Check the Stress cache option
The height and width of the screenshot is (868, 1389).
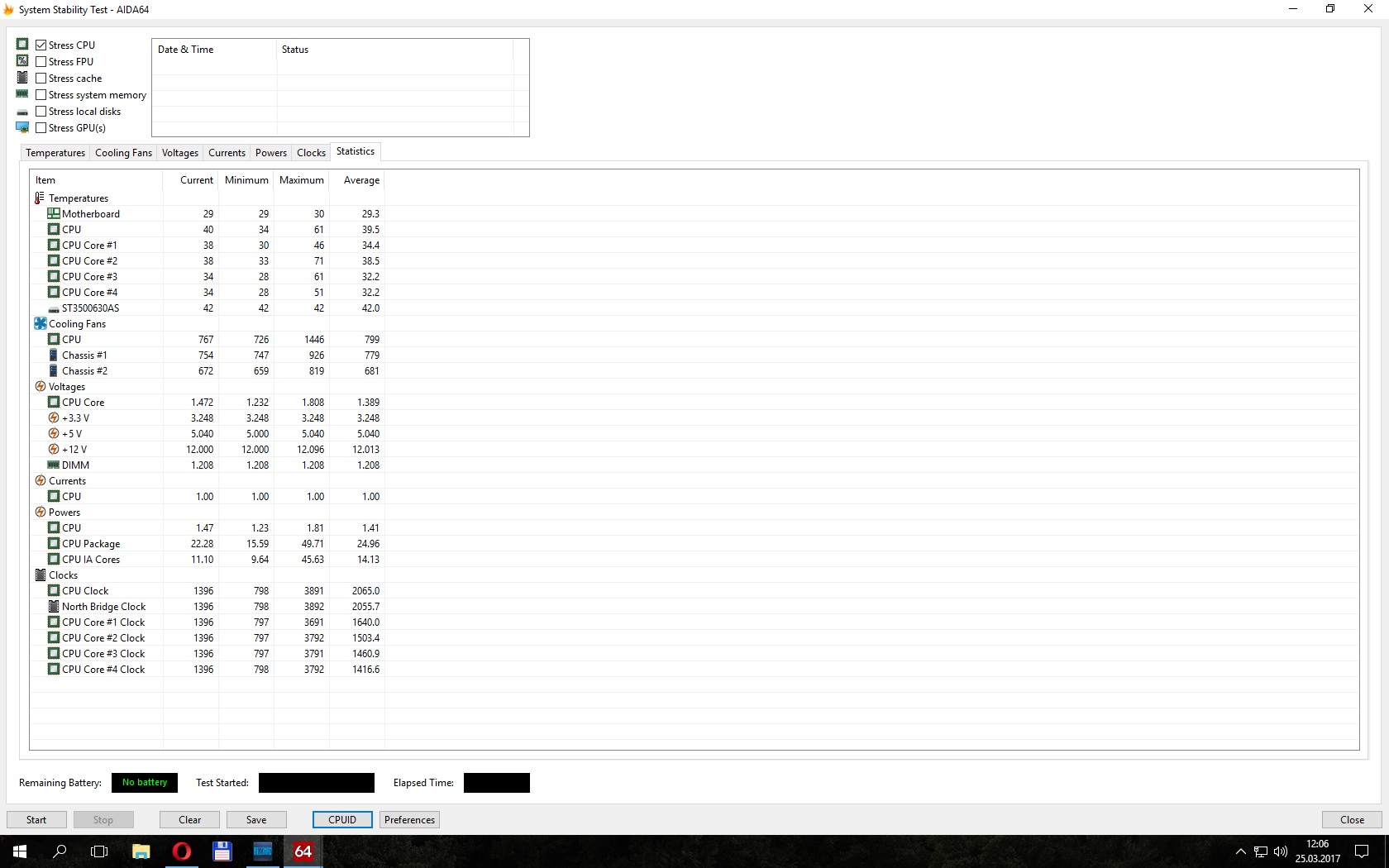point(41,79)
